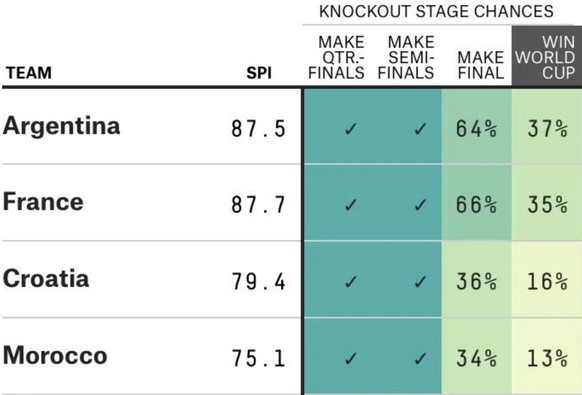Click France's quarter-finals checkmark
Image resolution: width=582 pixels, height=395 pixels.
click(x=350, y=205)
